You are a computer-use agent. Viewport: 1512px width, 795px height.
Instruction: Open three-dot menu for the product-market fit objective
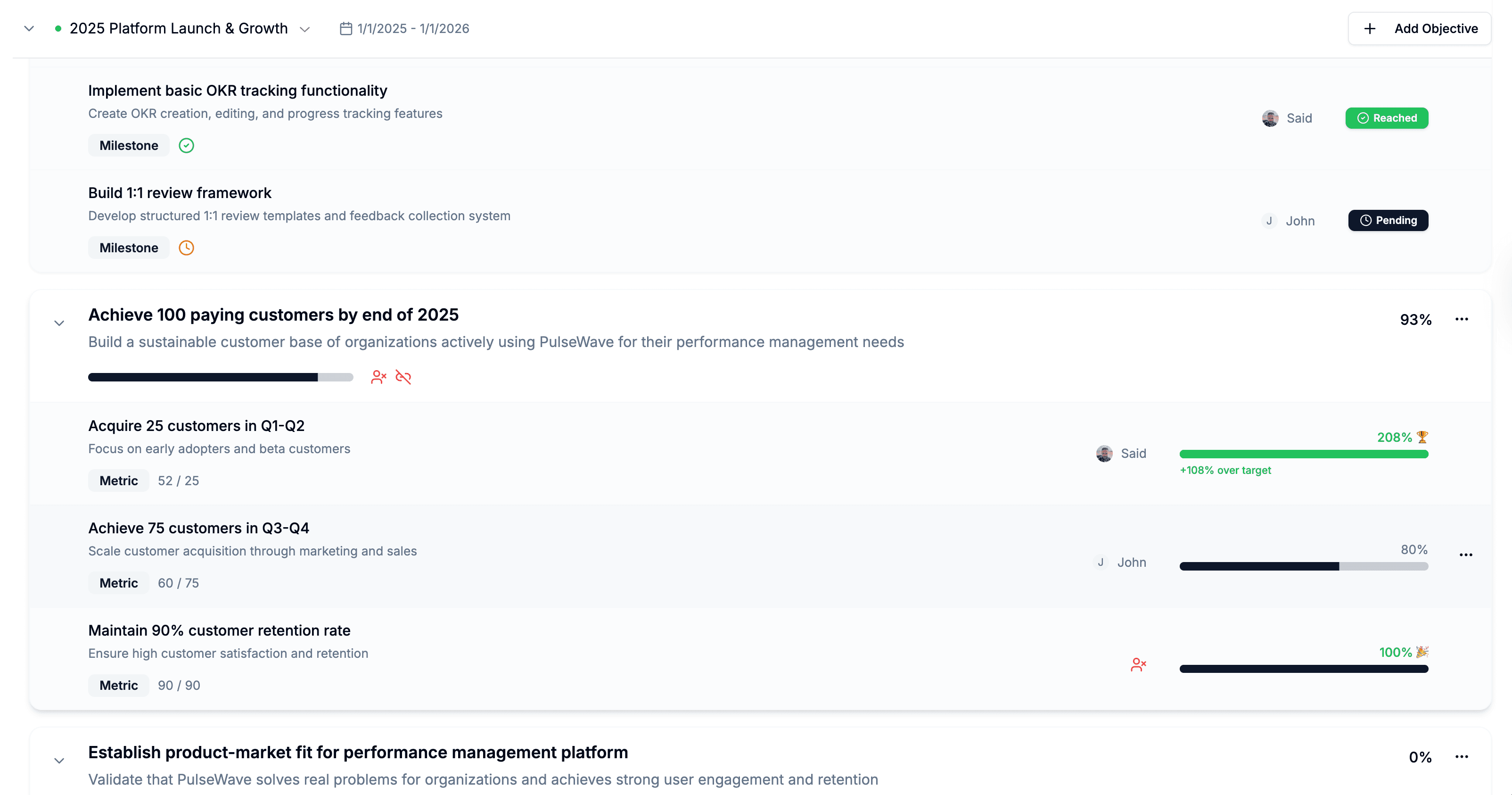pos(1462,757)
